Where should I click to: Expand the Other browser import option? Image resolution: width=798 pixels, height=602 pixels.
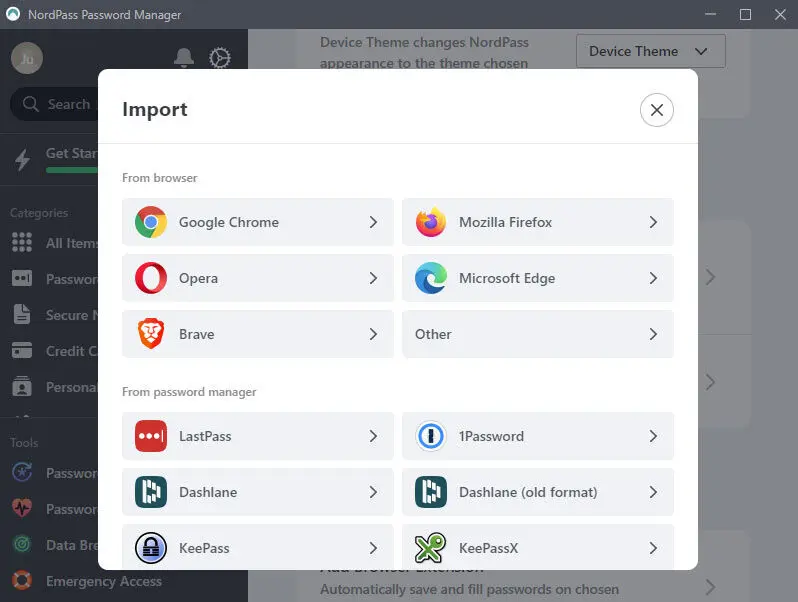click(x=537, y=334)
